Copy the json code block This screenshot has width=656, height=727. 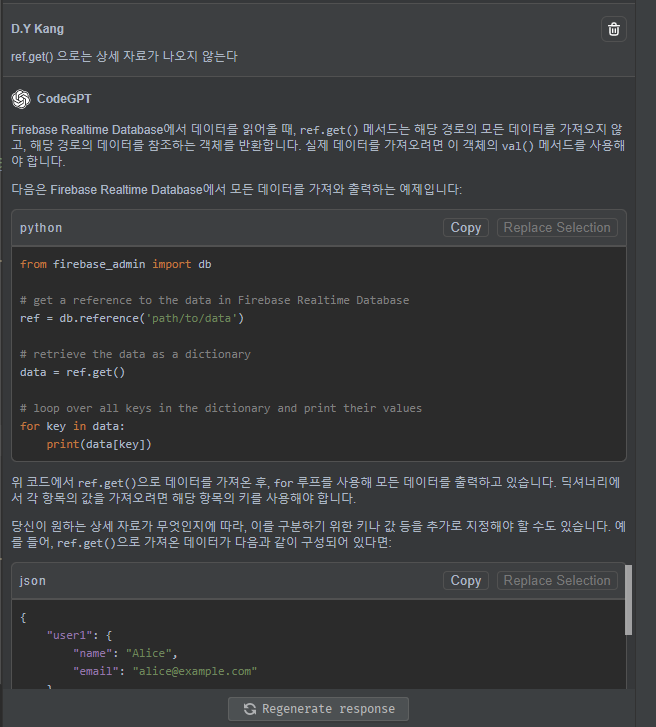(465, 580)
